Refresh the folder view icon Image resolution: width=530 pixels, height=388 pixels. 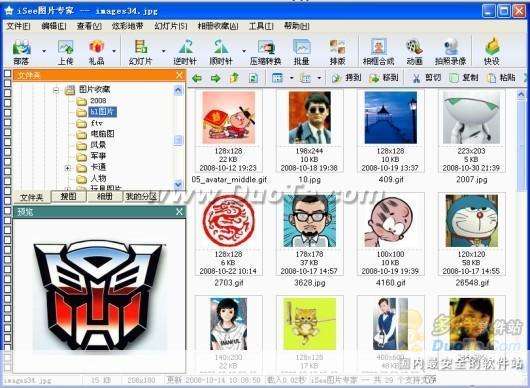tap(253, 78)
